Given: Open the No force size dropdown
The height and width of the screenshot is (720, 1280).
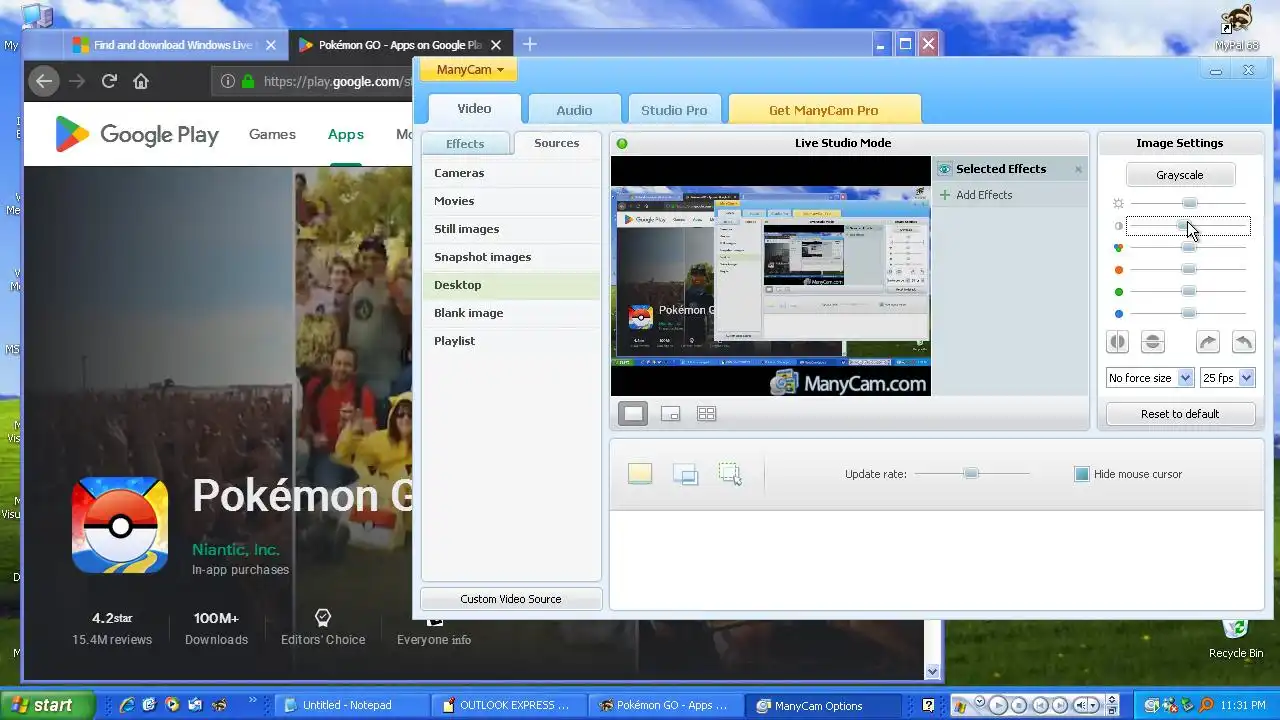Looking at the screenshot, I should coord(1150,378).
